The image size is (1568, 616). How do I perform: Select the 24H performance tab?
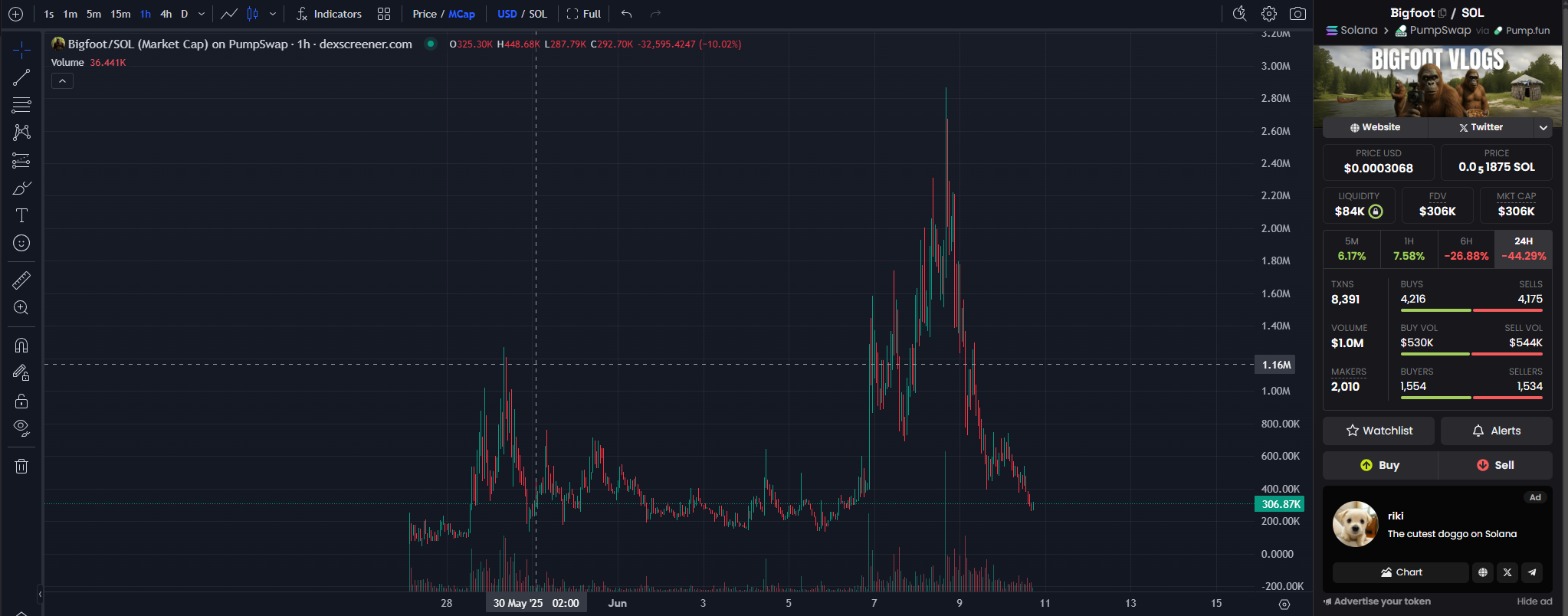point(1524,249)
